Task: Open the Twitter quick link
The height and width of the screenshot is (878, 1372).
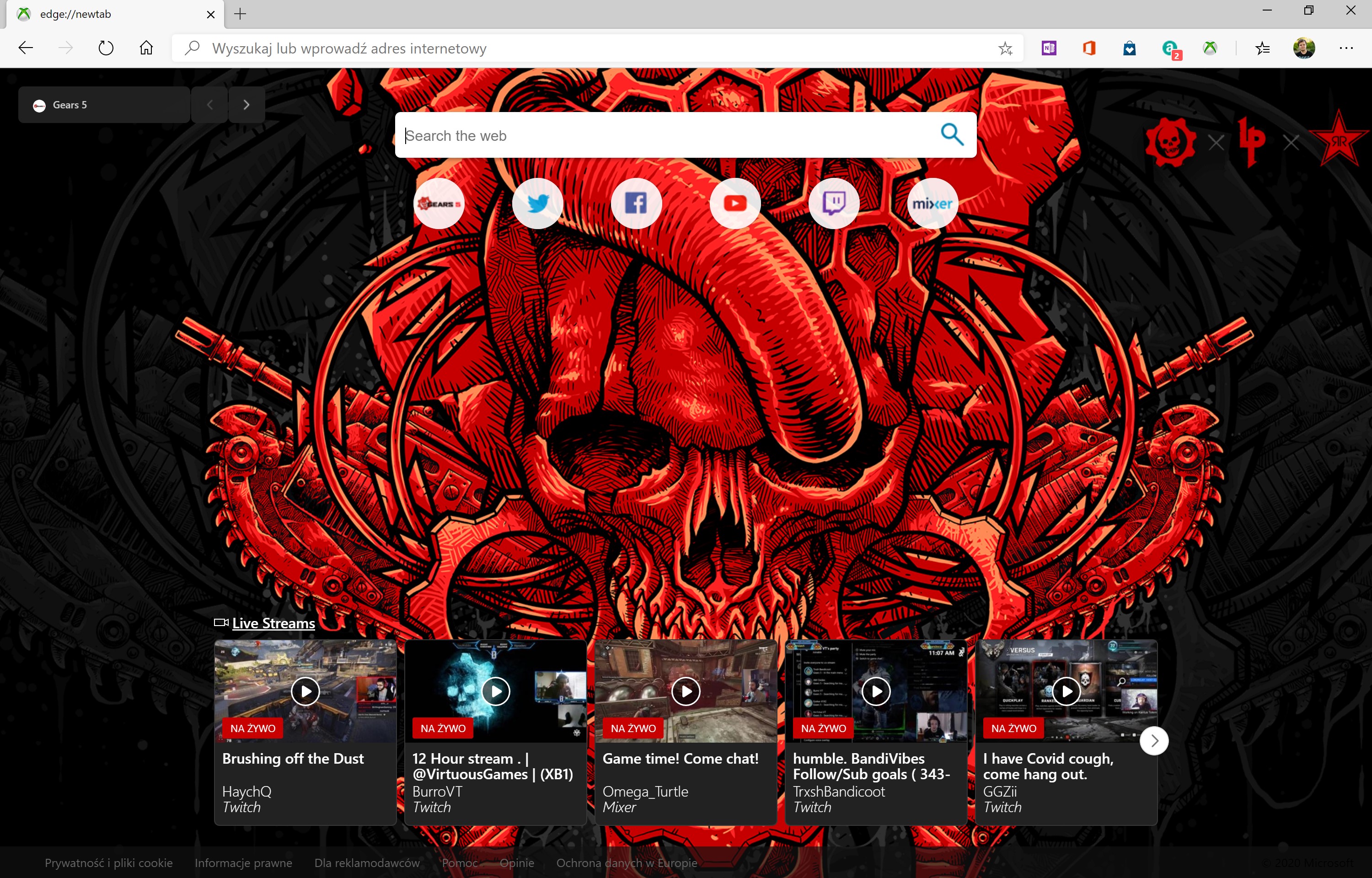Action: click(537, 203)
